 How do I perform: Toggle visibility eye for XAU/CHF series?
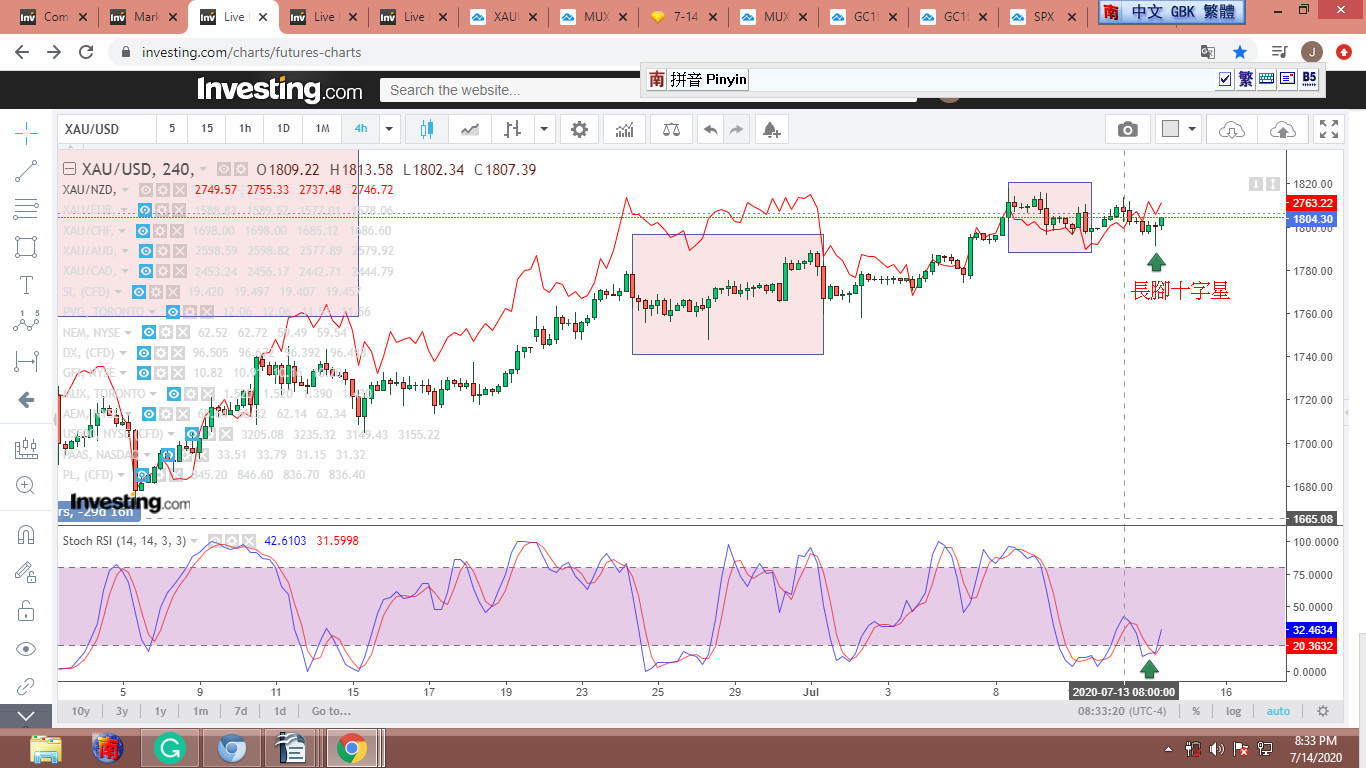(x=145, y=230)
